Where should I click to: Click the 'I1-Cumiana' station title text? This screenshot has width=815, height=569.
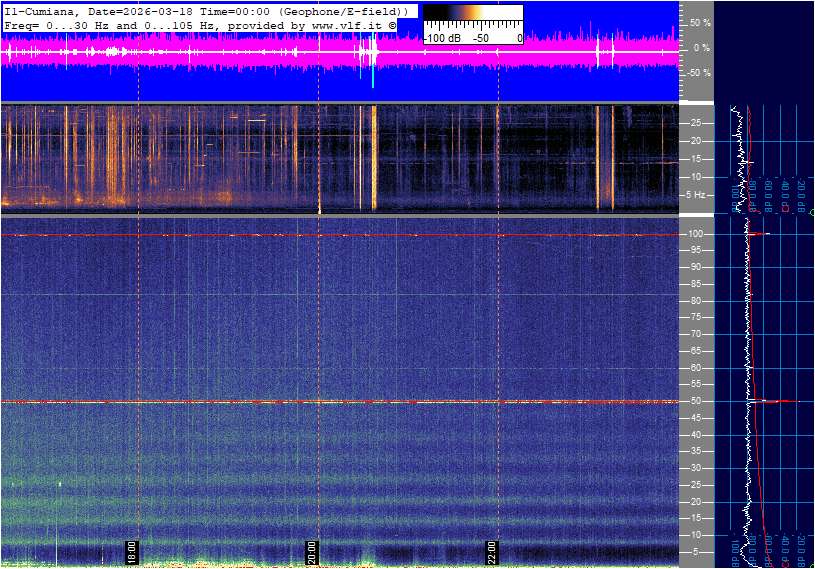tap(37, 11)
